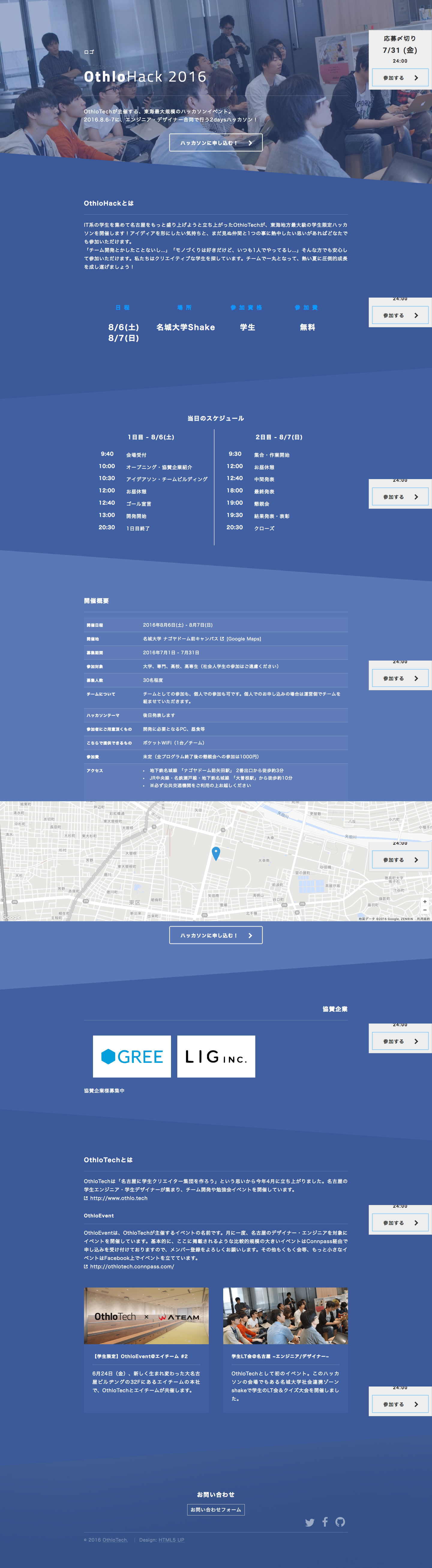432x1568 pixels.
Task: Click the Google logo on the map
Action: pyautogui.click(x=11, y=917)
